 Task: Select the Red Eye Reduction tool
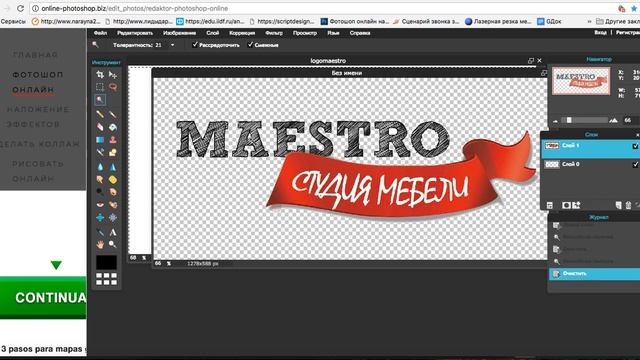(x=100, y=204)
